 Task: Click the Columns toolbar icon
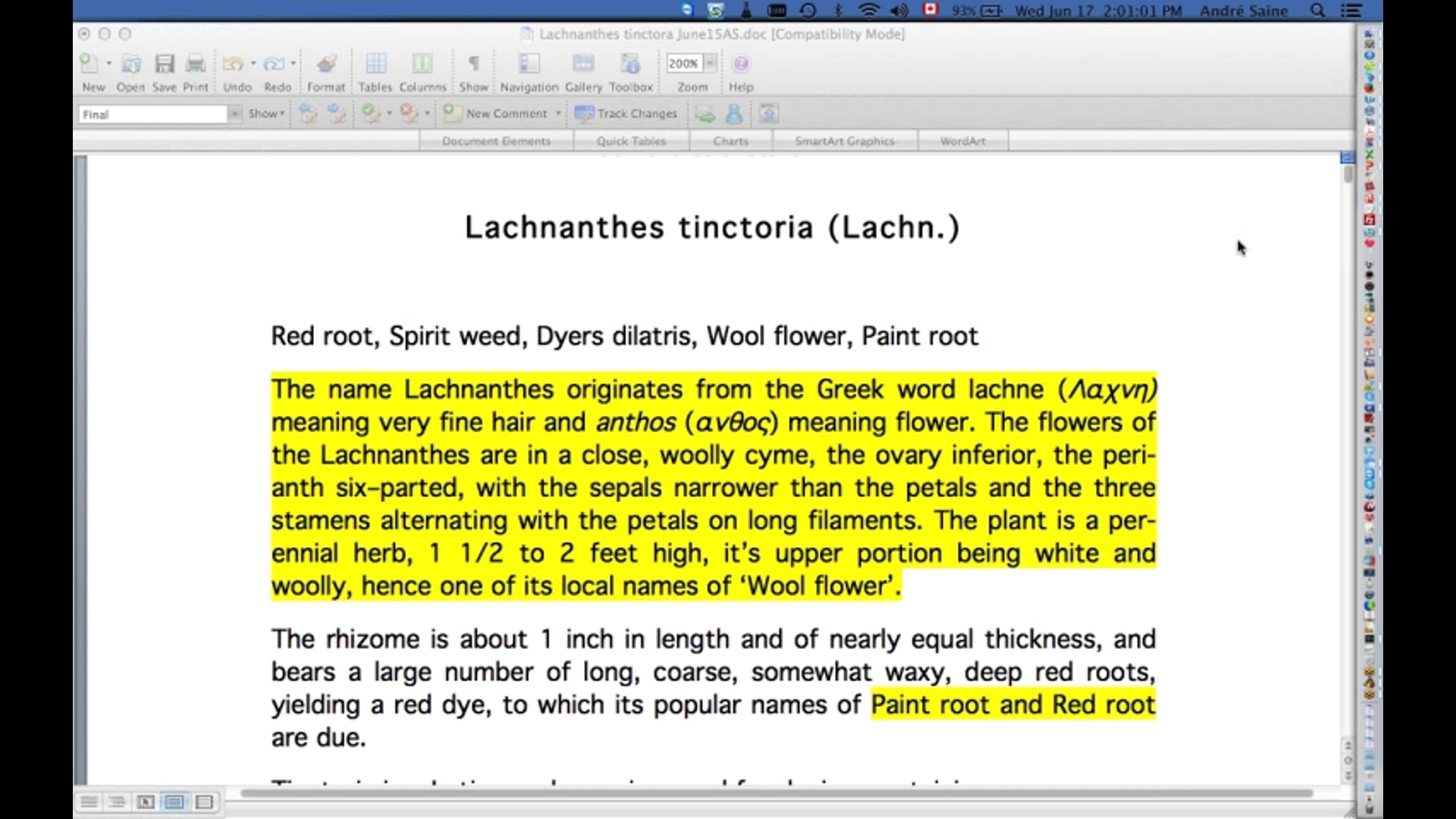[422, 64]
